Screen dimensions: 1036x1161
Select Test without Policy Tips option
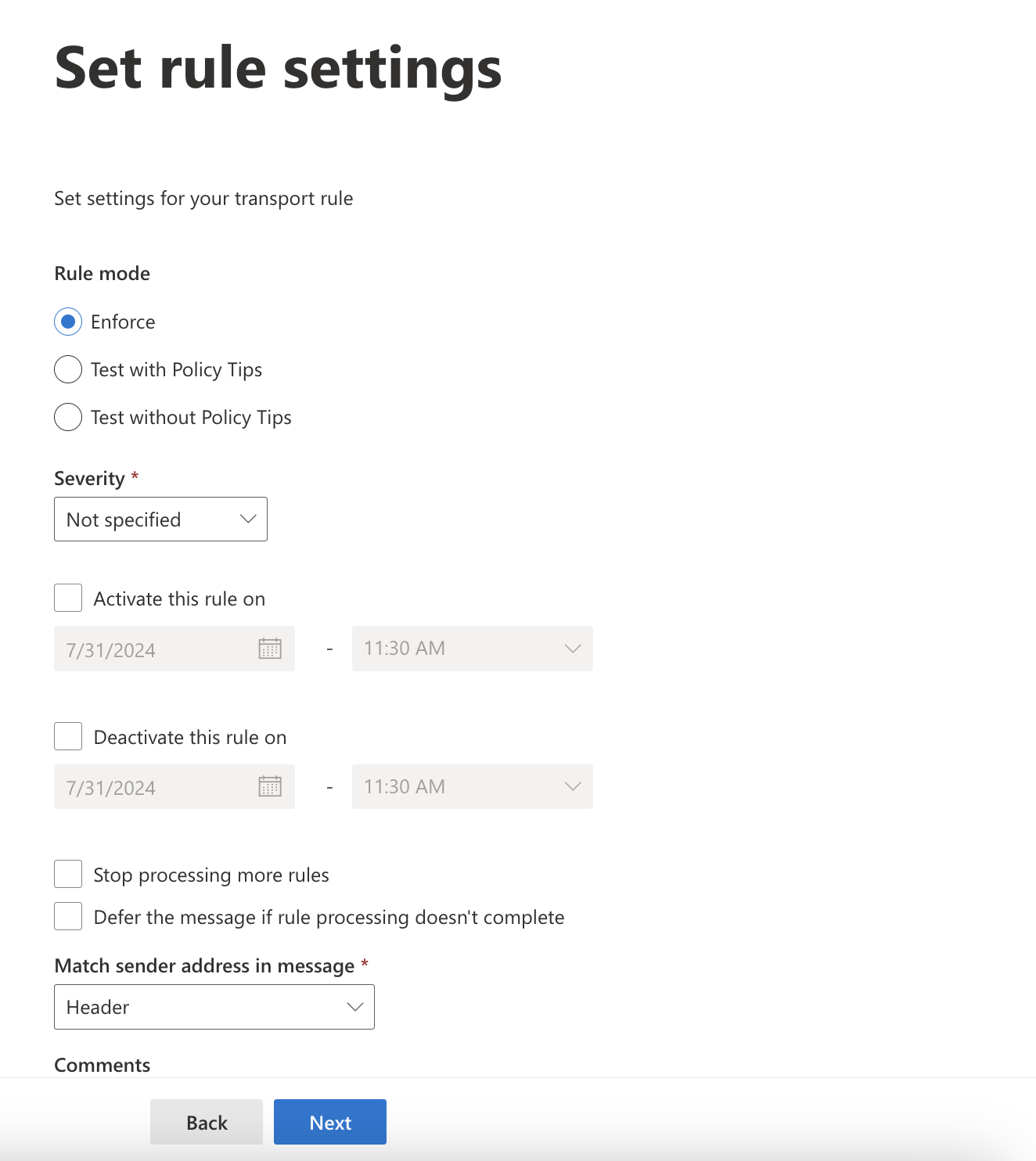[68, 417]
